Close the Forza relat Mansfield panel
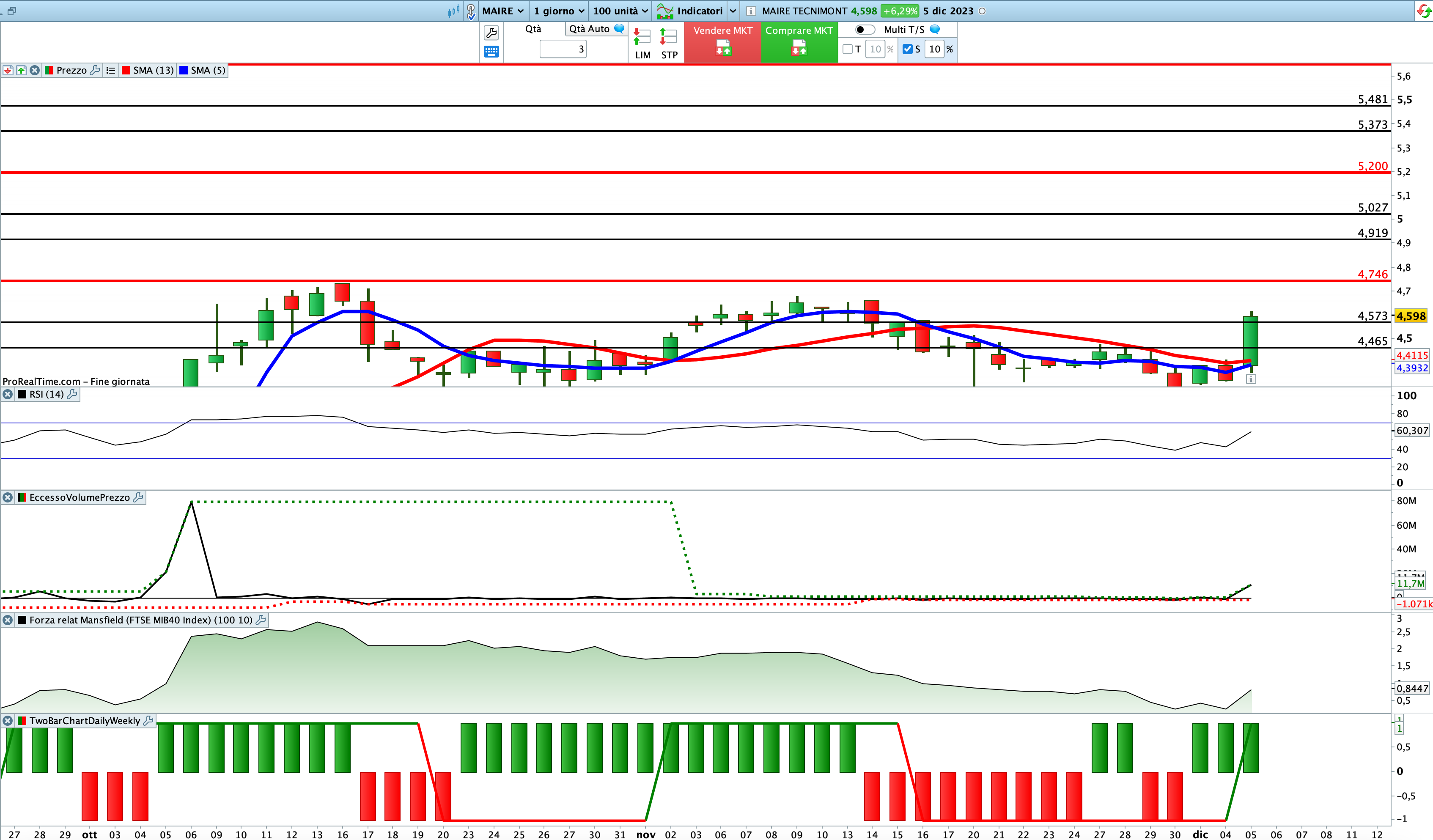This screenshot has height=840, width=1433. [x=7, y=620]
